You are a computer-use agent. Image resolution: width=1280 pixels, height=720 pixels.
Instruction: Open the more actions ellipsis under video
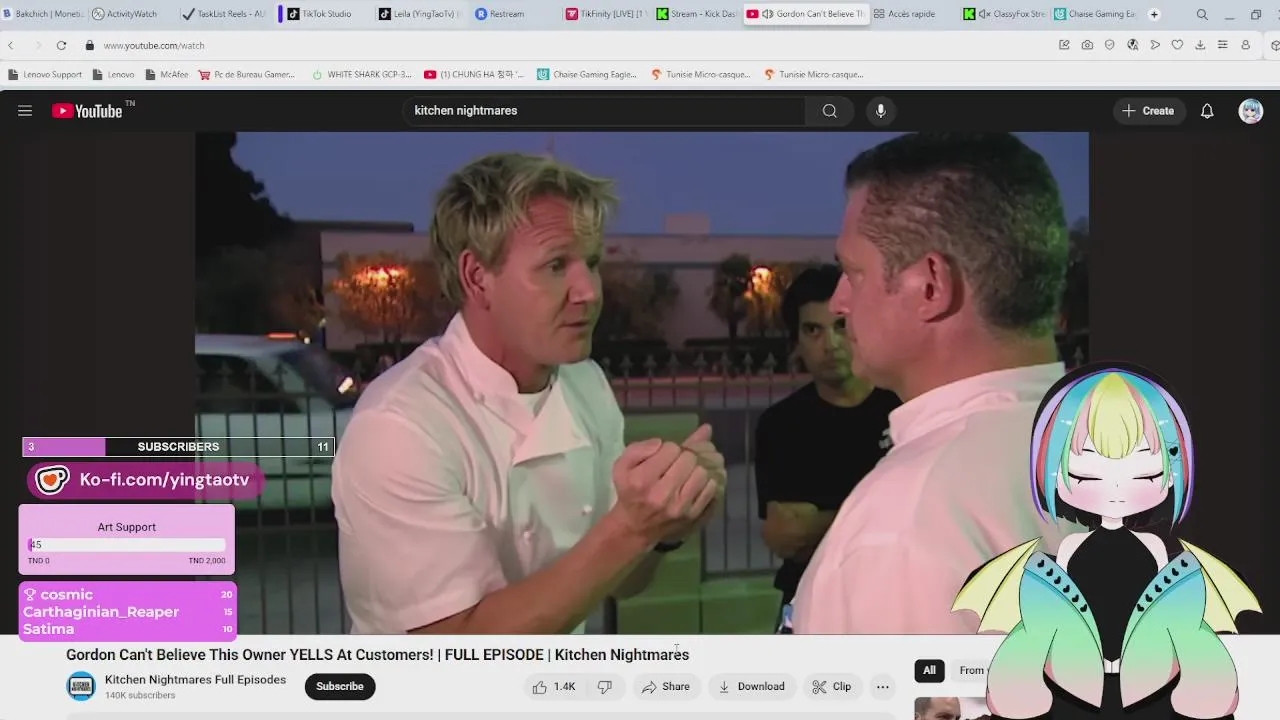coord(882,687)
